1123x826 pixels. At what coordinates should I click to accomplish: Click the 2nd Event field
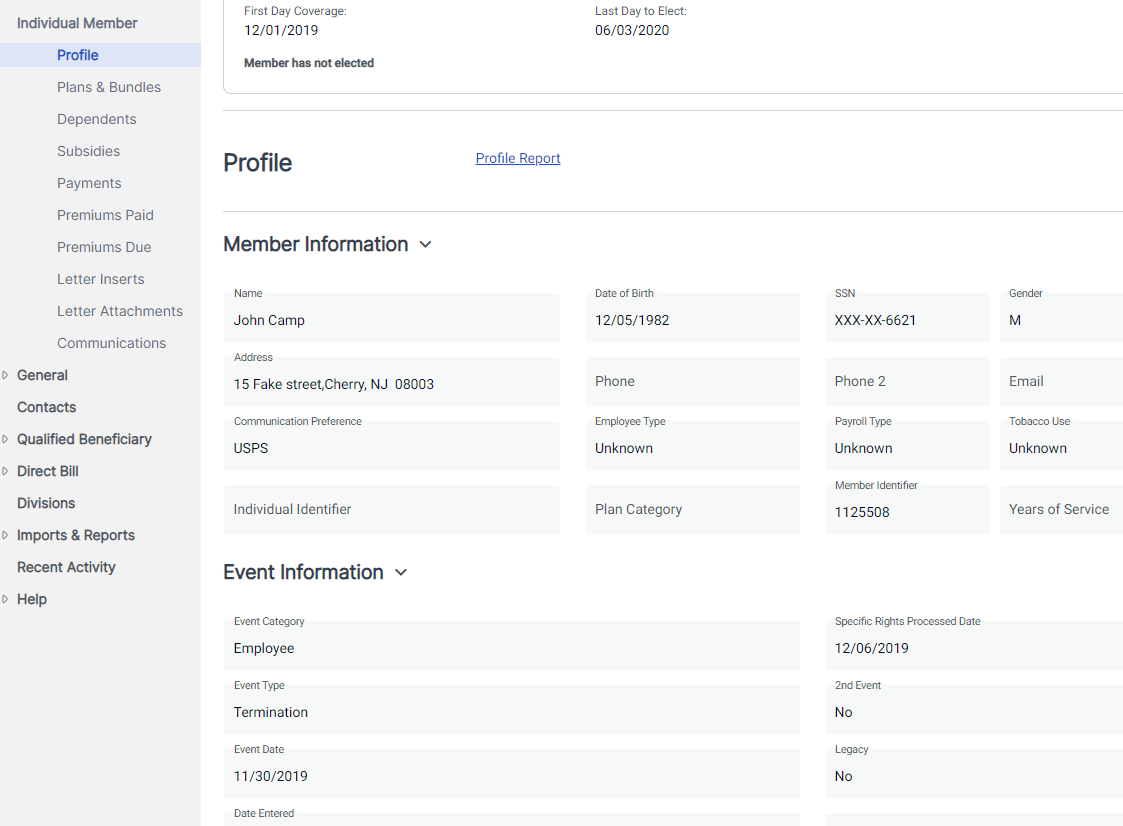pos(974,709)
